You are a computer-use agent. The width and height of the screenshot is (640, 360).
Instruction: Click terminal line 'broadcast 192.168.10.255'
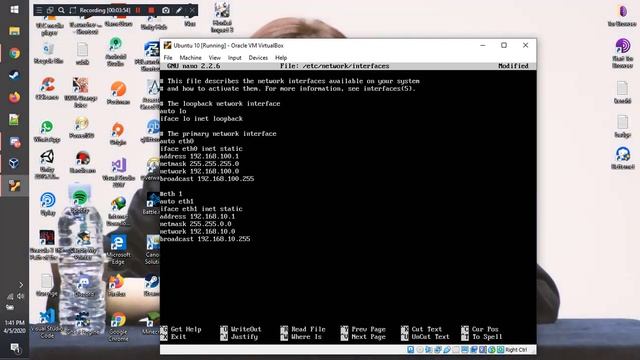click(x=205, y=239)
